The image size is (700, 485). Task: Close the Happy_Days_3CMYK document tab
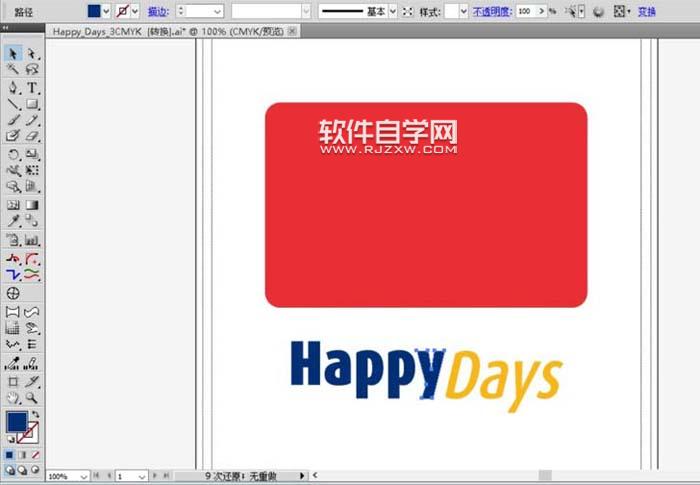tap(292, 32)
